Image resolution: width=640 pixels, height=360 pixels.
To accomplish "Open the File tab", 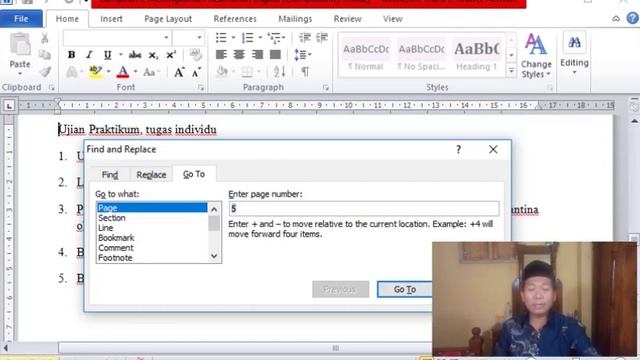I will click(x=21, y=19).
